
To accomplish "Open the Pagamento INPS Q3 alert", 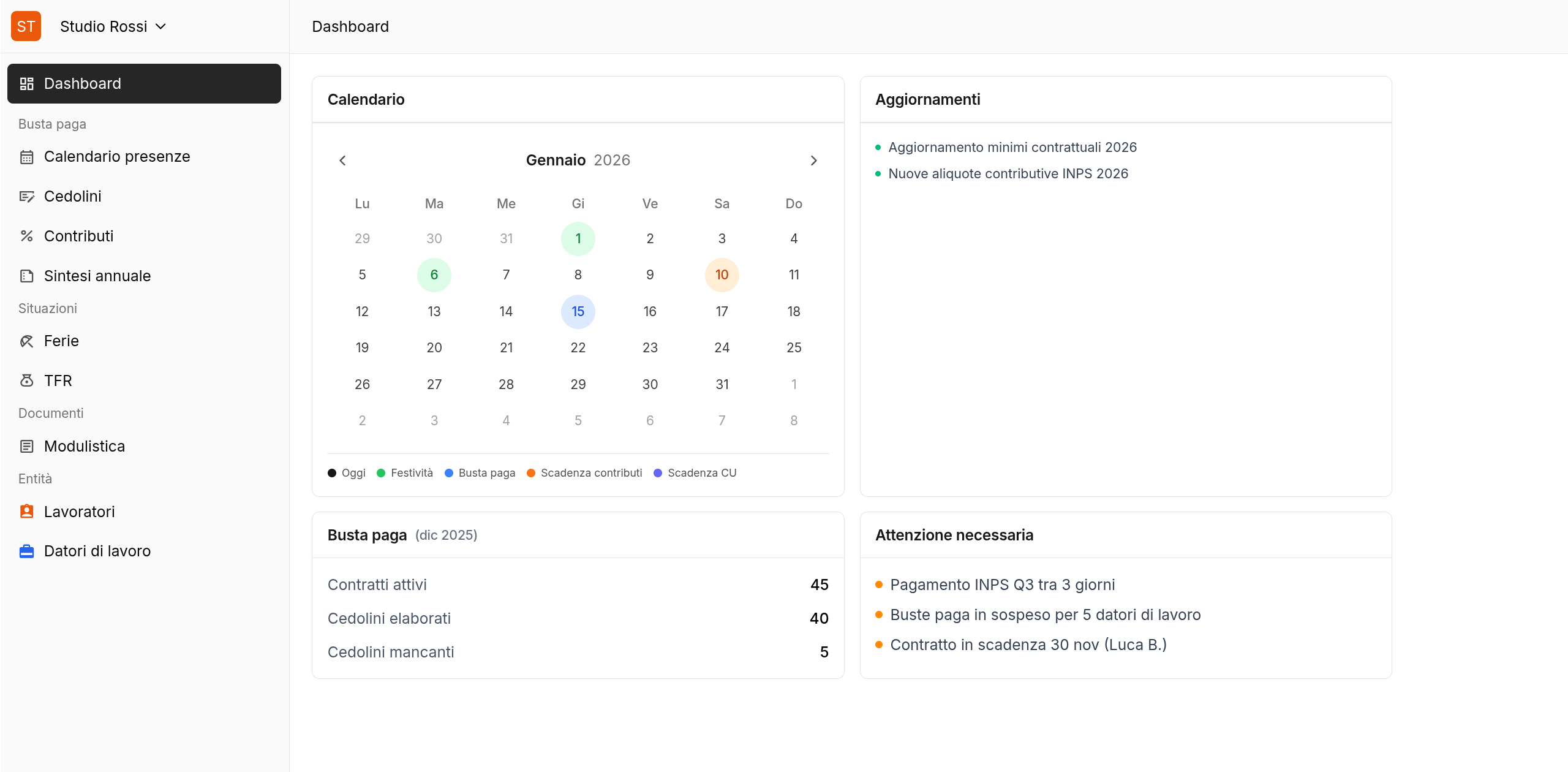I will (x=1002, y=585).
